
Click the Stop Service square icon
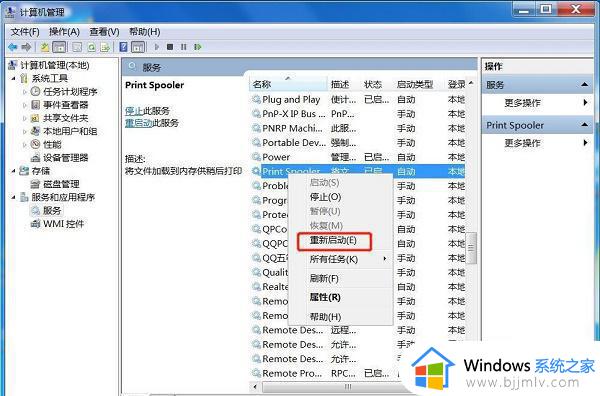[170, 47]
